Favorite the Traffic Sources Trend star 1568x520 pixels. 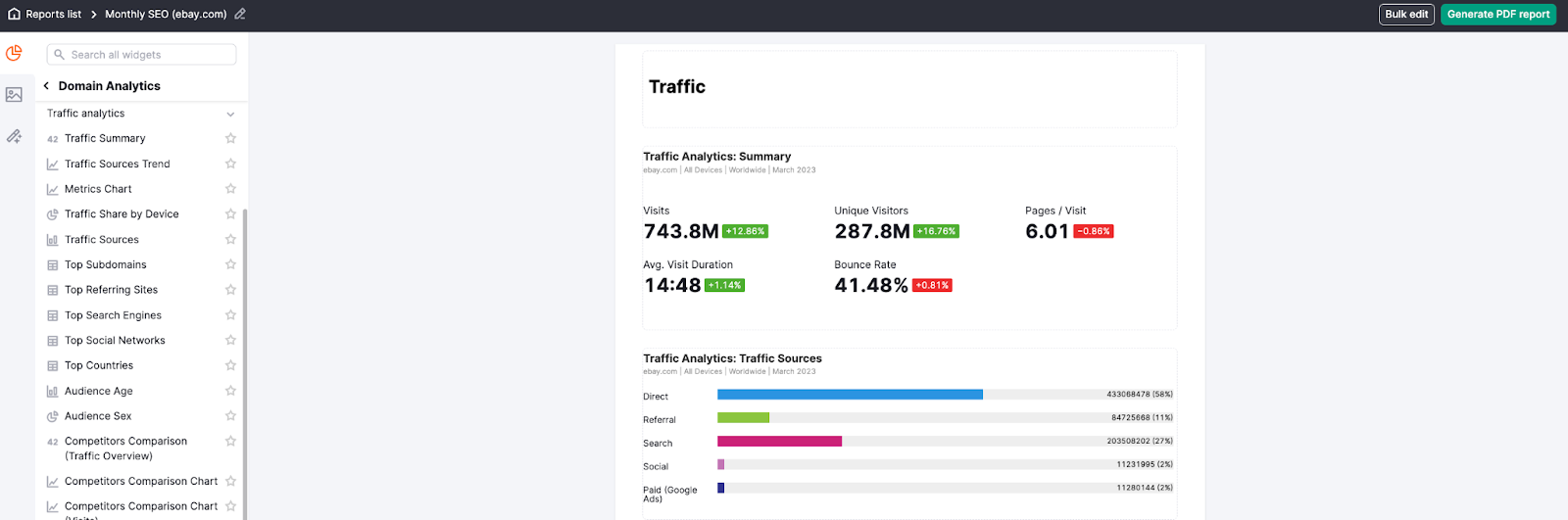pyautogui.click(x=230, y=164)
